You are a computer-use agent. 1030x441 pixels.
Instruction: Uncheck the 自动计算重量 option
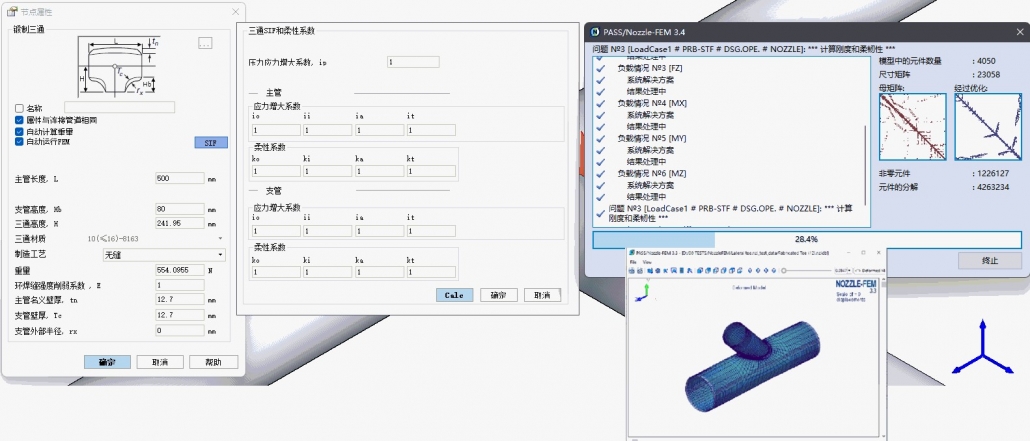click(x=19, y=131)
